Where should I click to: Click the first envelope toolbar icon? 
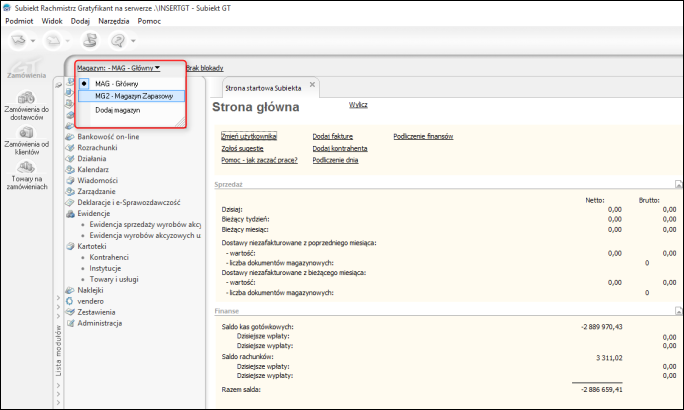21,41
